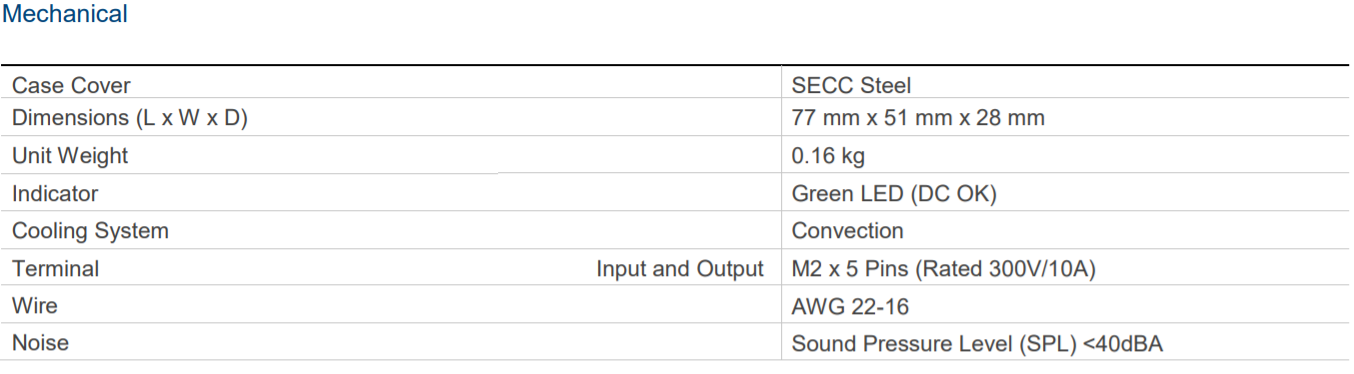The width and height of the screenshot is (1354, 374).
Task: Click the AWG 22-16 value
Action: coord(850,307)
